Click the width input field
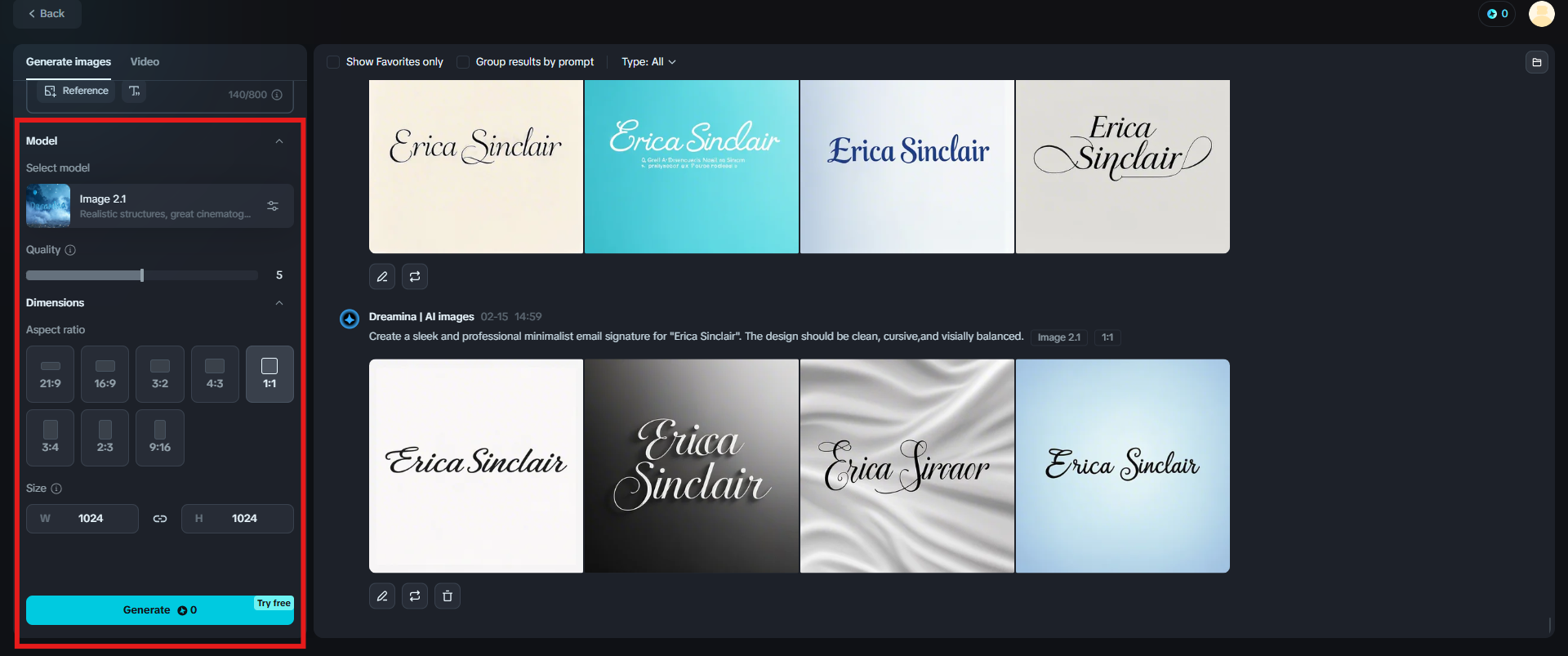1568x656 pixels. 90,519
